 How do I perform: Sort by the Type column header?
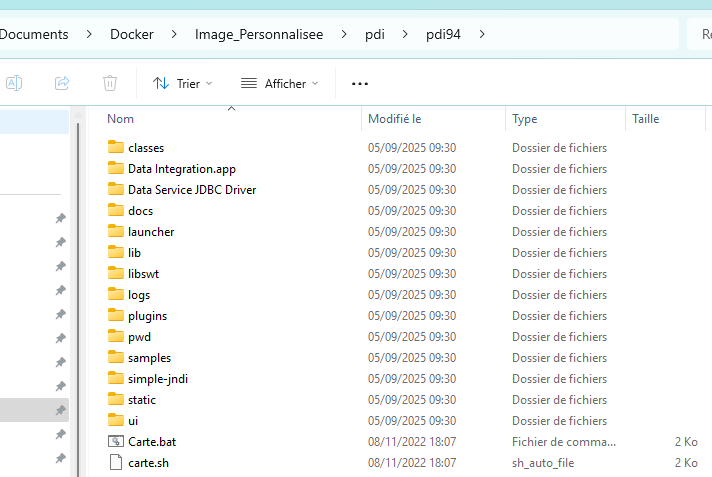pos(565,119)
